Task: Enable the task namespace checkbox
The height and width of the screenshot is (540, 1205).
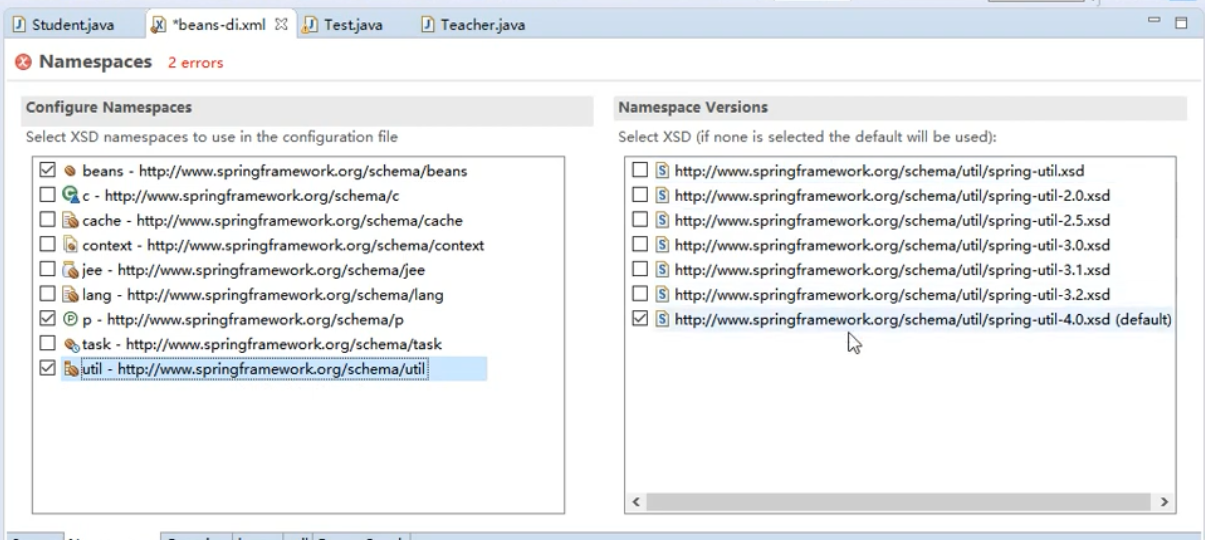Action: 47,344
